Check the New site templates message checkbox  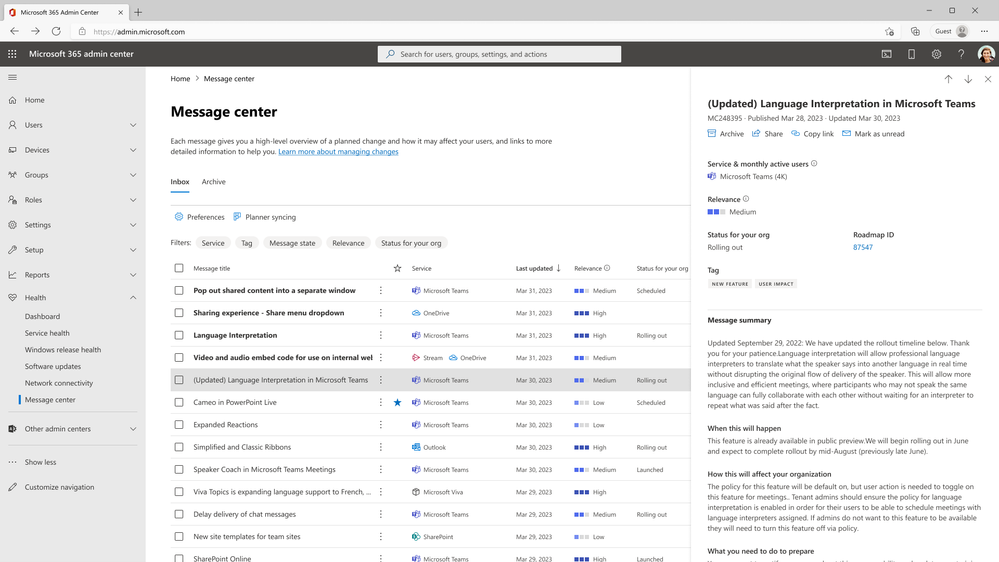point(179,537)
